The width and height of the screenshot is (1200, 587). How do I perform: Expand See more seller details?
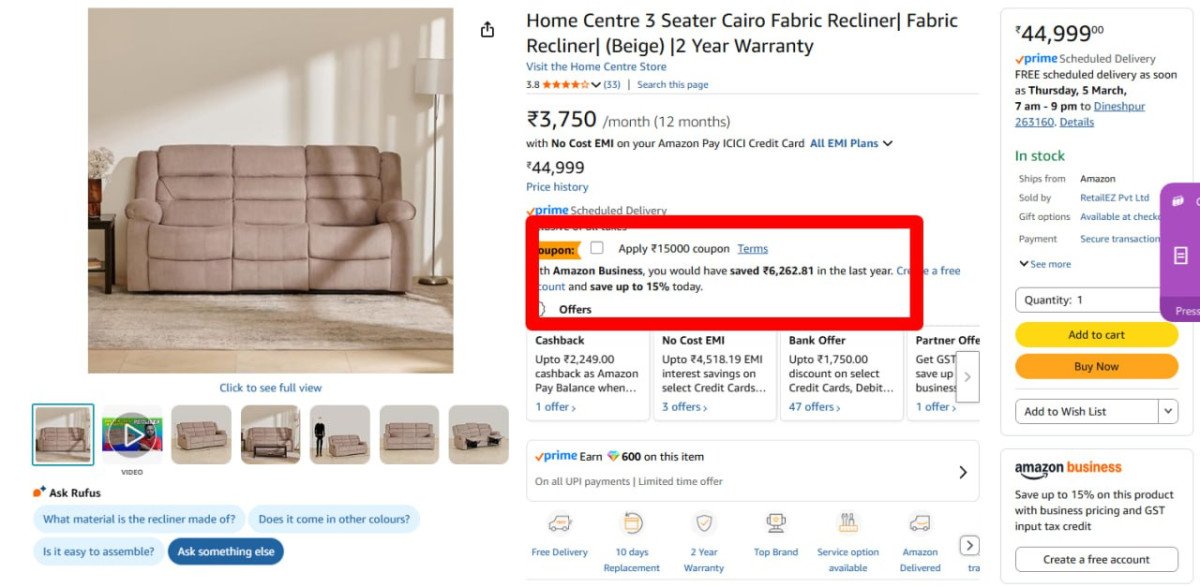point(1045,264)
